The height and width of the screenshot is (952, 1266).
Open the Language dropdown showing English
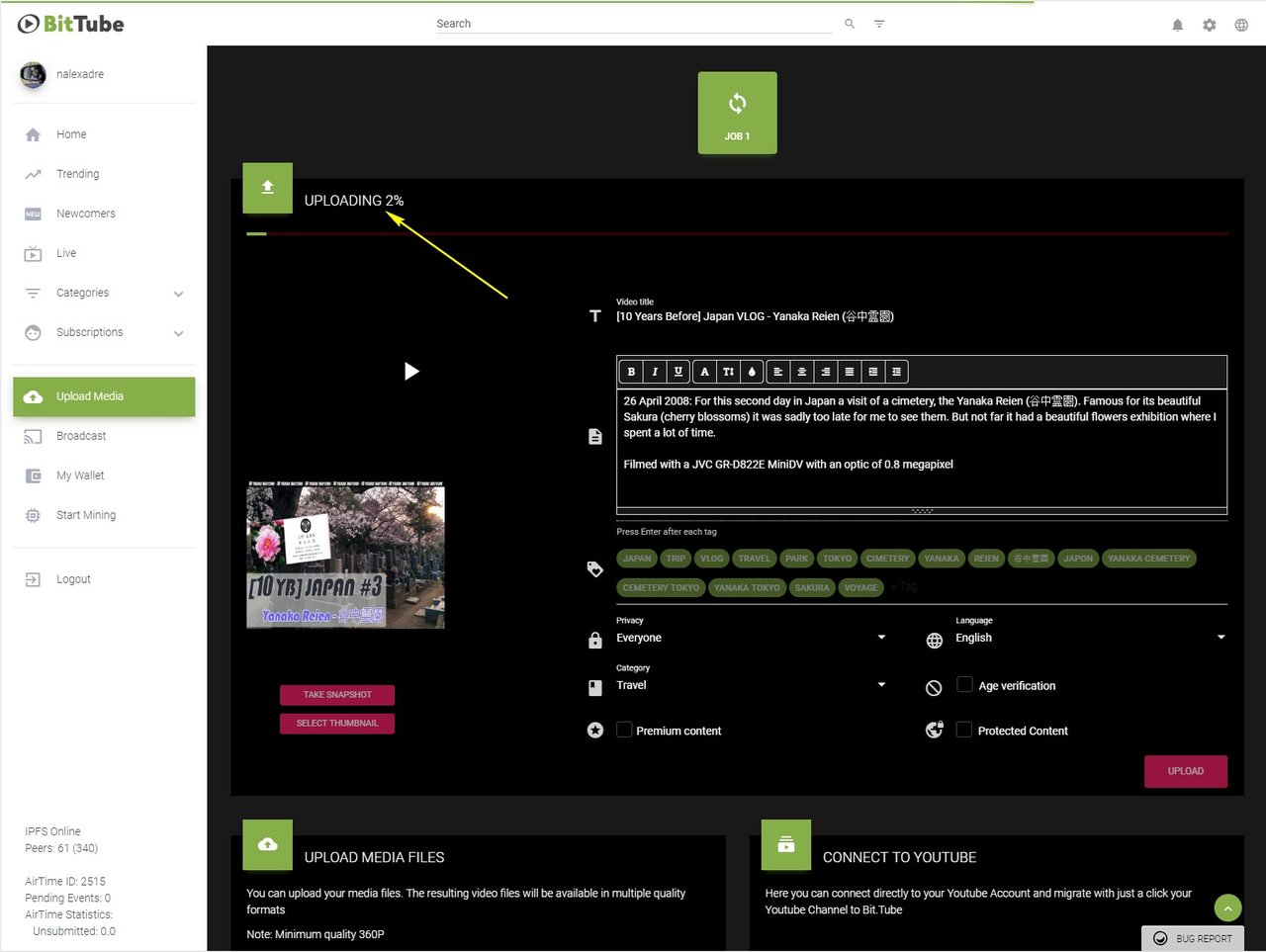pyautogui.click(x=1091, y=638)
